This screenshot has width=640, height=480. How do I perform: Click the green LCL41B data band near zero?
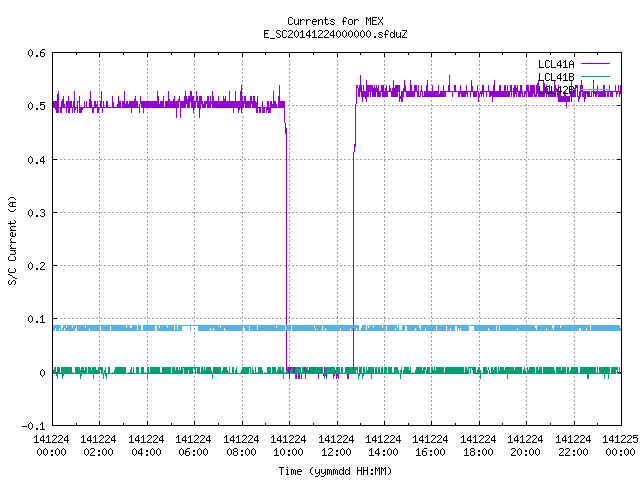tap(337, 371)
